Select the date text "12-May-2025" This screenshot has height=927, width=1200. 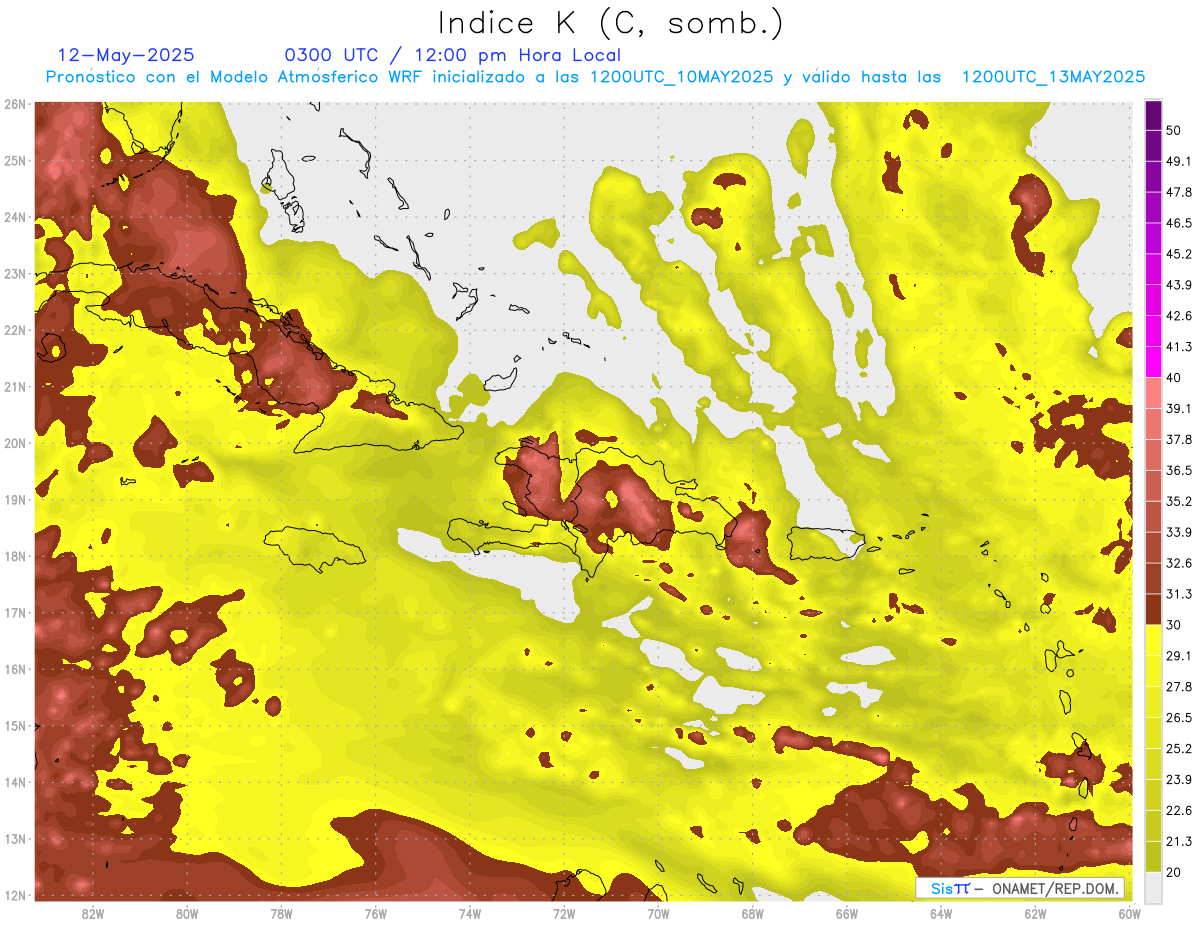pyautogui.click(x=126, y=55)
